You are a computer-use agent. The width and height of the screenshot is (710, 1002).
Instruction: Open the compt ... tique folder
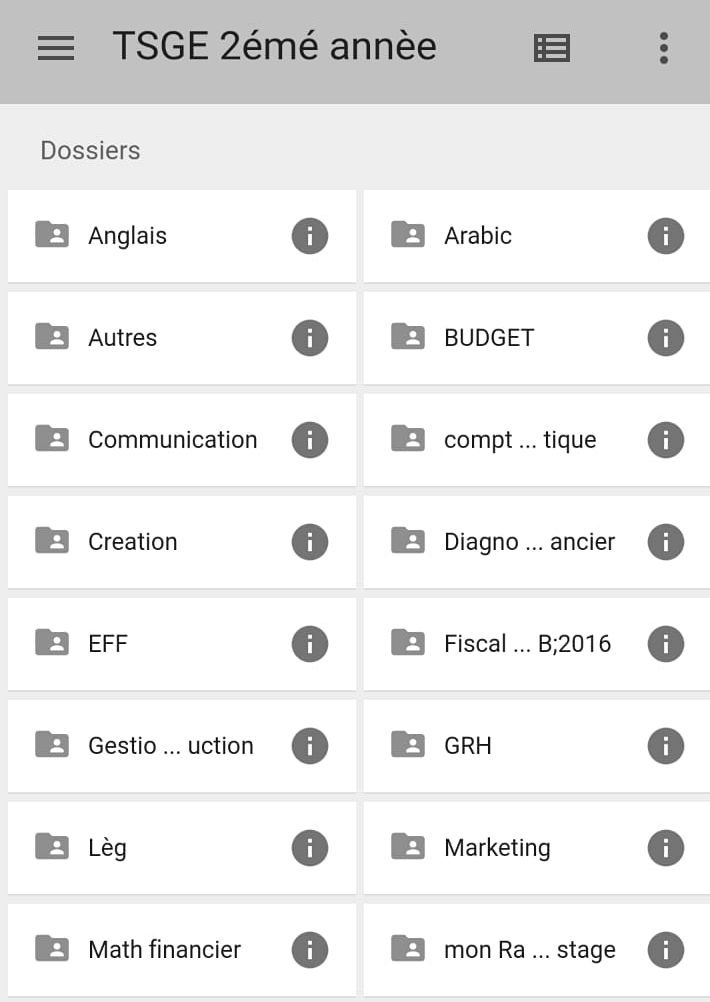coord(537,440)
